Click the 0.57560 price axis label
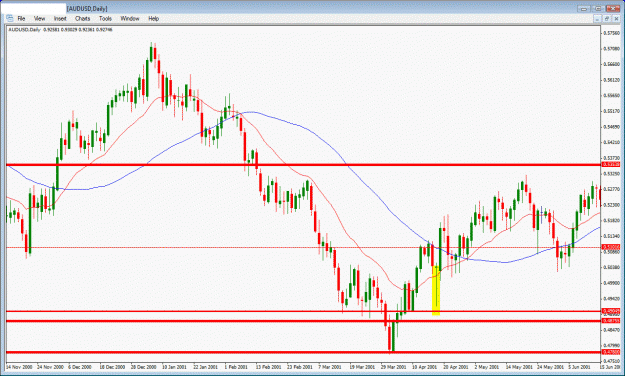625x376 pixels. click(x=611, y=33)
